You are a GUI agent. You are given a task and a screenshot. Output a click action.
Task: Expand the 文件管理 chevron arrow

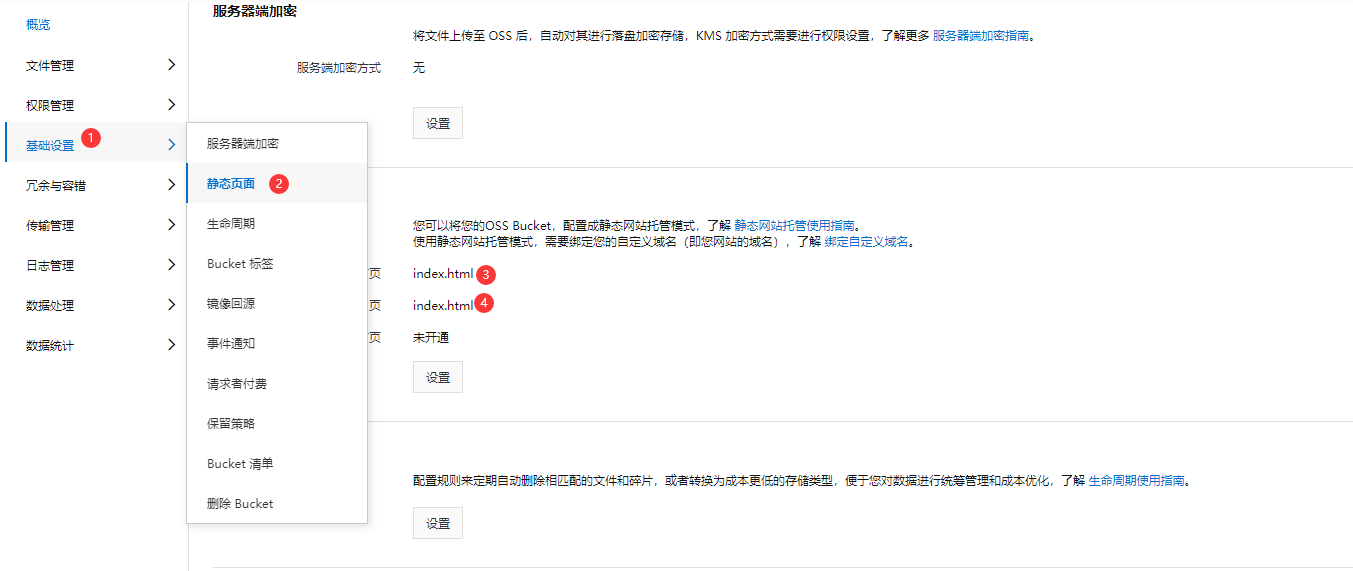172,65
